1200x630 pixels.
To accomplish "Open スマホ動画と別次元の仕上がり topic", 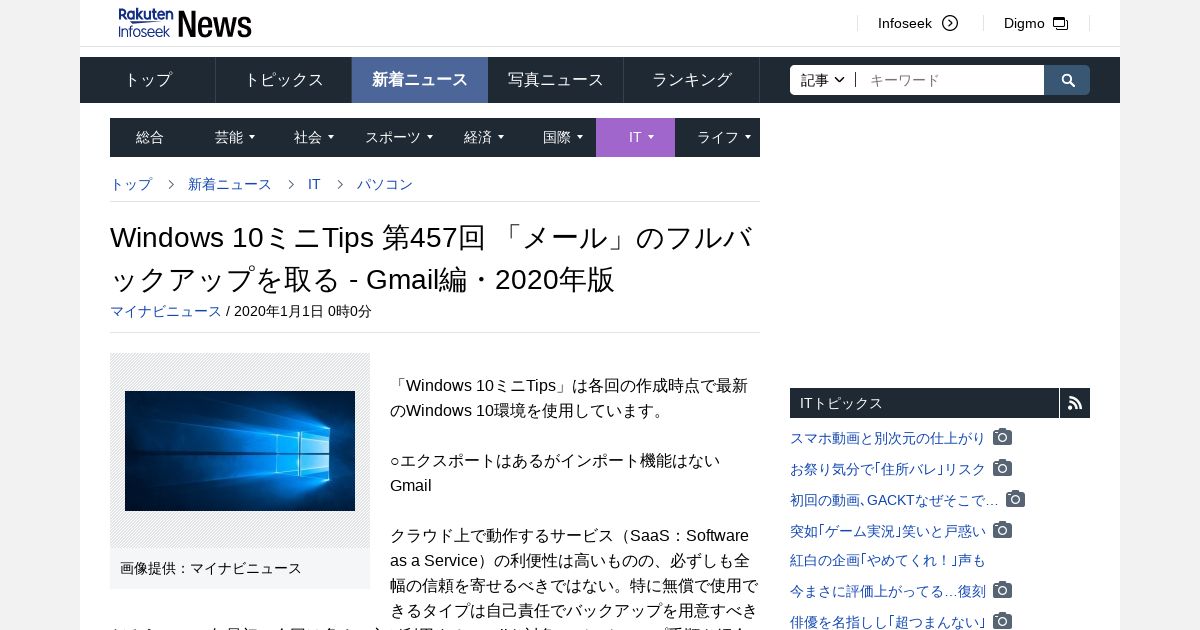I will point(888,438).
